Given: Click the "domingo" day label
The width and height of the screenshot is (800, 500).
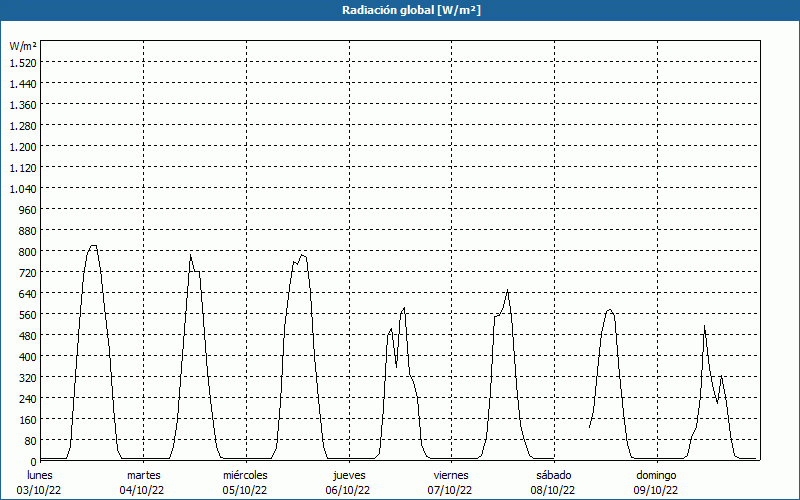Looking at the screenshot, I should pyautogui.click(x=656, y=475).
